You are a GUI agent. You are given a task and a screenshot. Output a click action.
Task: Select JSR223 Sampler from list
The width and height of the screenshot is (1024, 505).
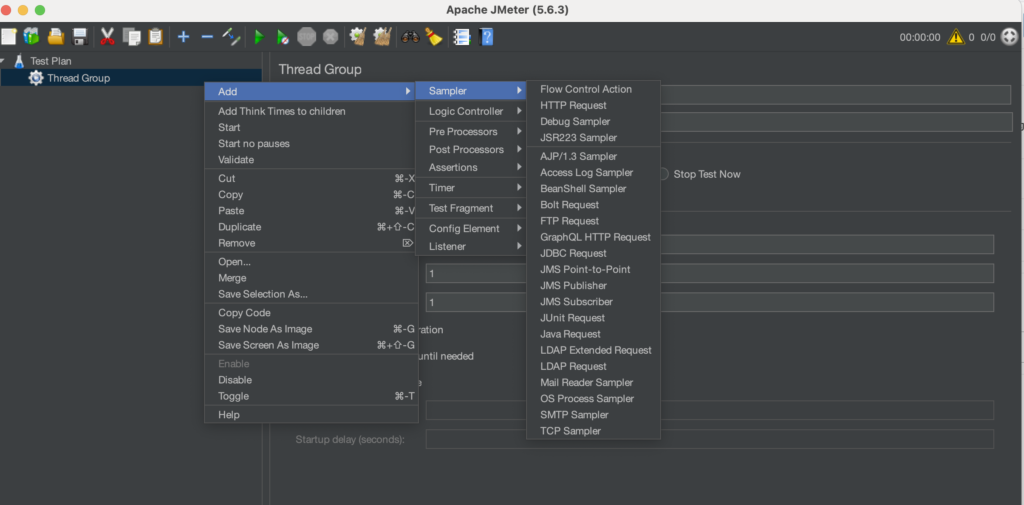coord(594,138)
